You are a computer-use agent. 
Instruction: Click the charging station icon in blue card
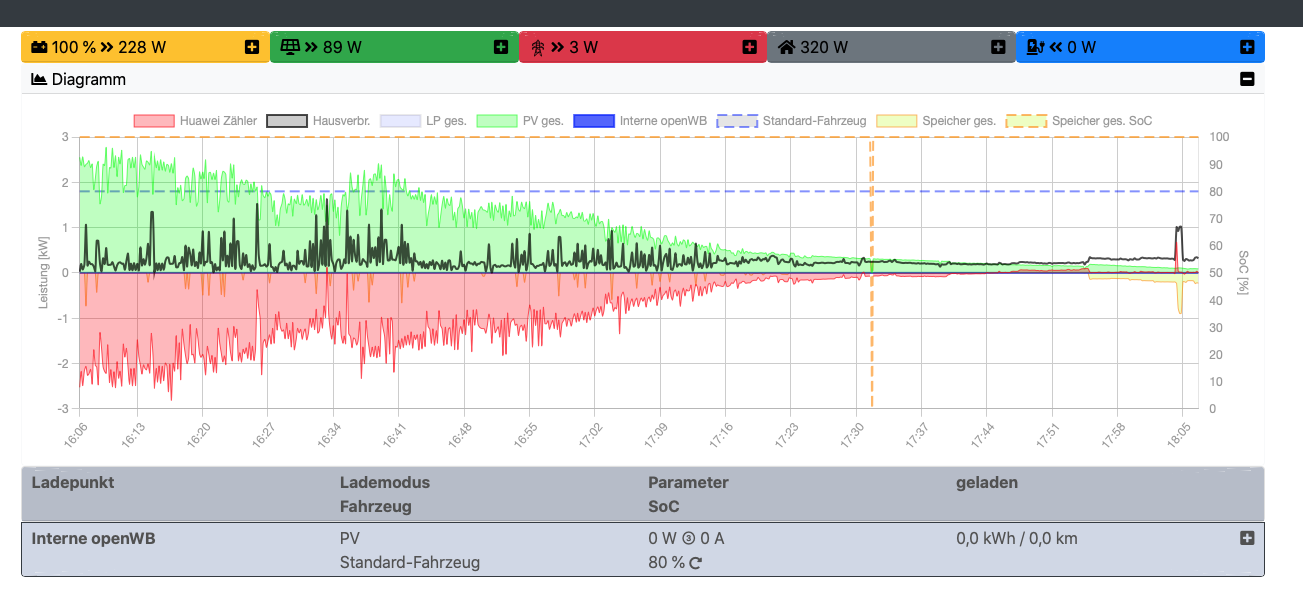[x=1036, y=47]
